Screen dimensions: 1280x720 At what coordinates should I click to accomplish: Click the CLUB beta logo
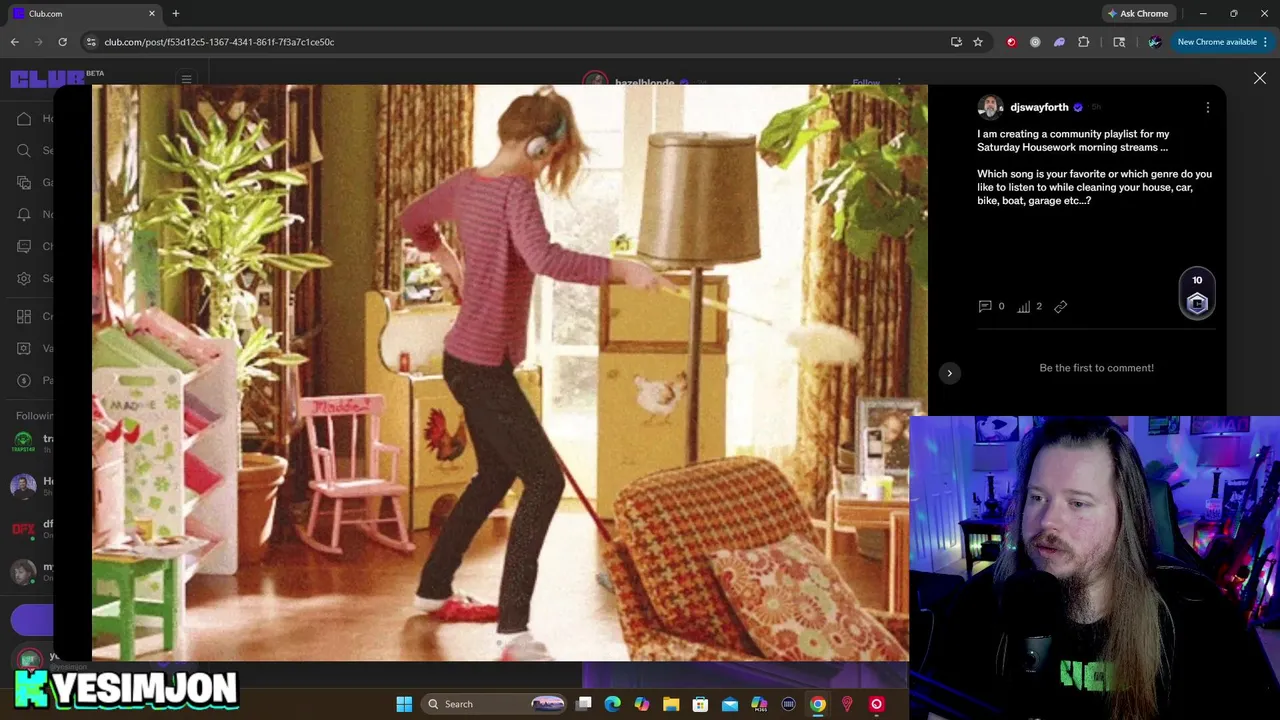[57, 78]
